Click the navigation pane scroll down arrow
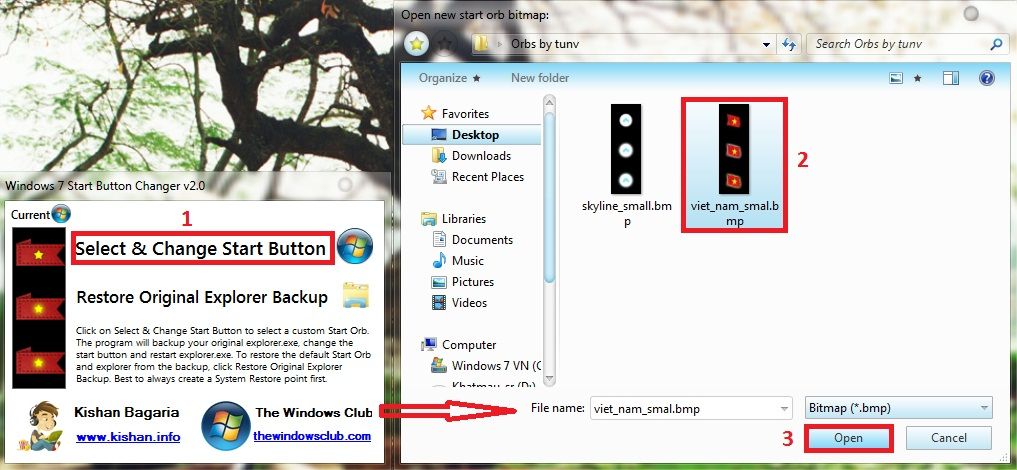 (x=549, y=379)
